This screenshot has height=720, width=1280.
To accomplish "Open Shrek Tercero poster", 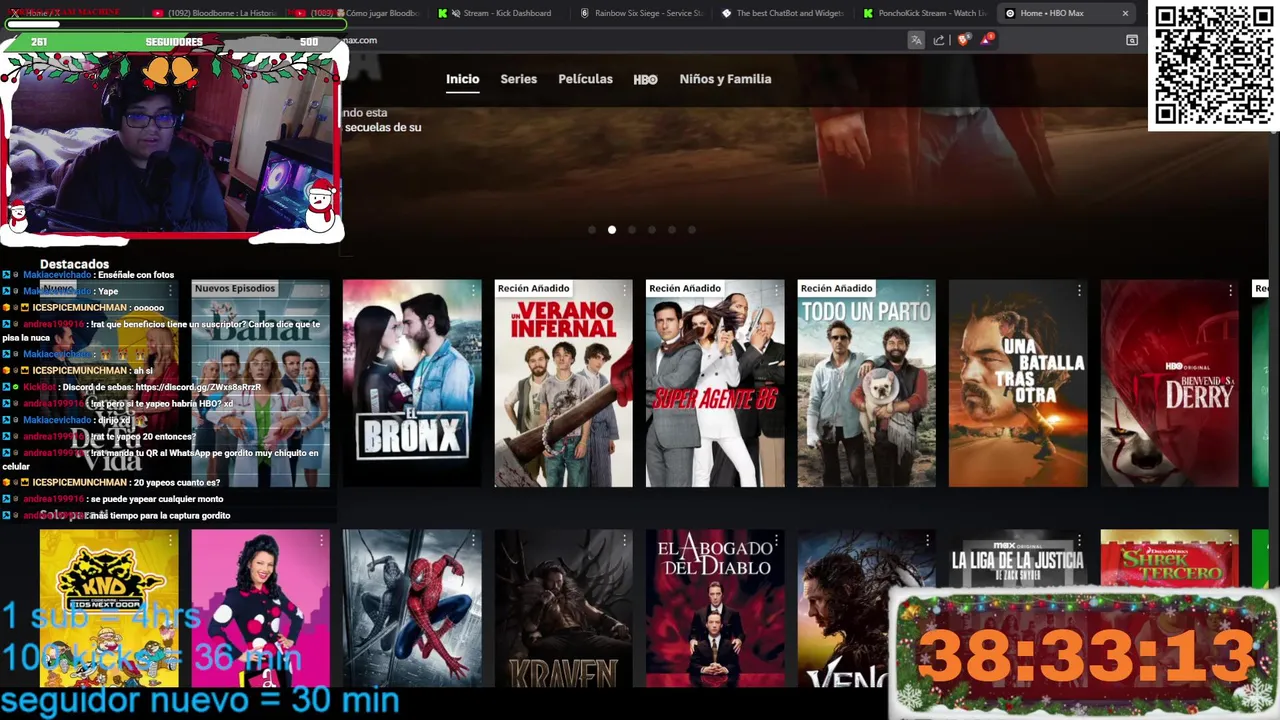I will pos(1169,560).
